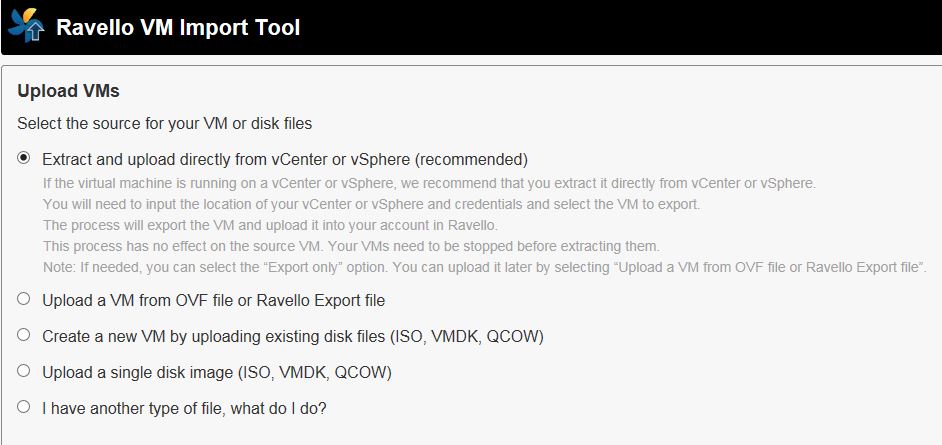Screen dimensions: 942x445
Task: Select the 'Extract and upload directly from vCenter' radio button
Action: (23, 159)
